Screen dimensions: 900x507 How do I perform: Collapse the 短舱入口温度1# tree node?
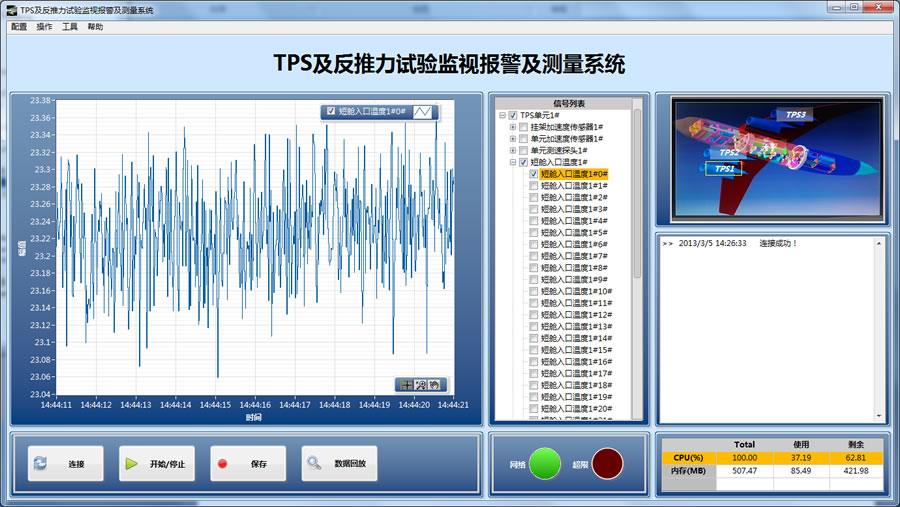pyautogui.click(x=513, y=162)
